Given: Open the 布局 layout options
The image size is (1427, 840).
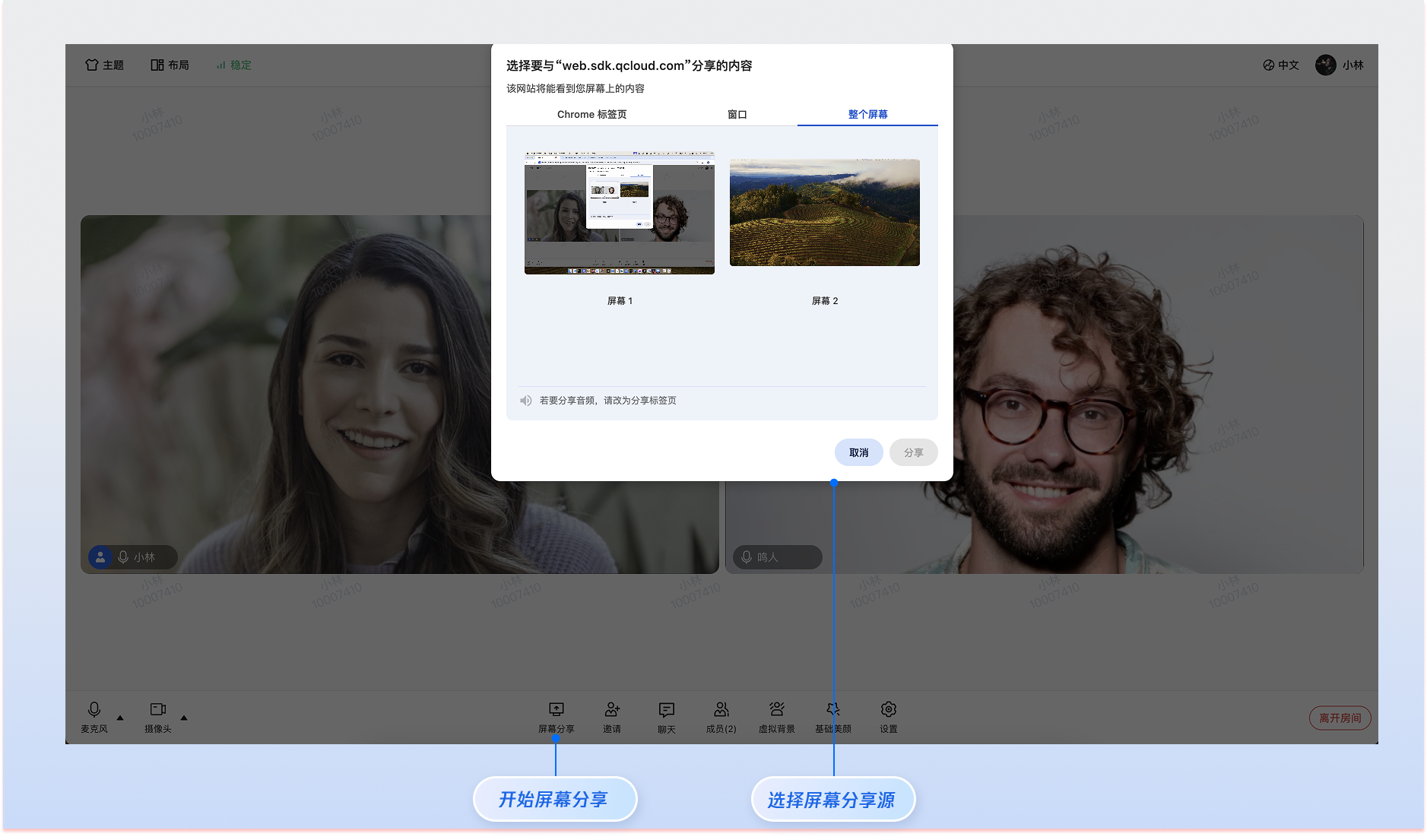Looking at the screenshot, I should pyautogui.click(x=170, y=65).
